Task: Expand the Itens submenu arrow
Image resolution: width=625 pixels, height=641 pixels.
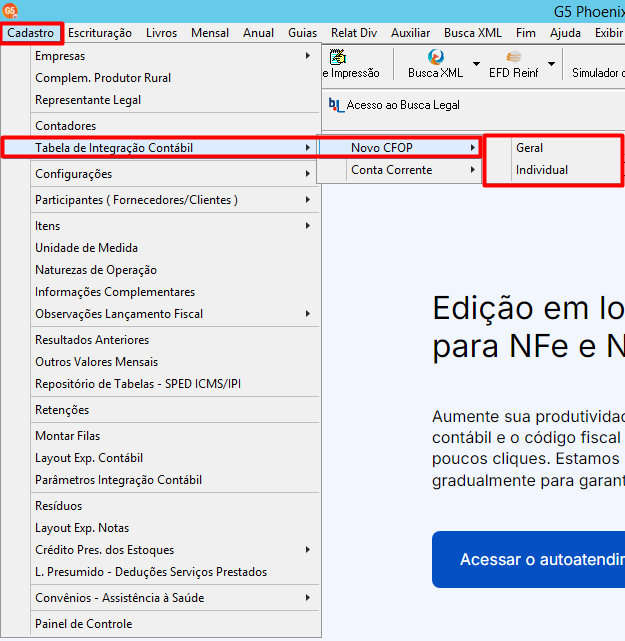Action: (x=308, y=226)
